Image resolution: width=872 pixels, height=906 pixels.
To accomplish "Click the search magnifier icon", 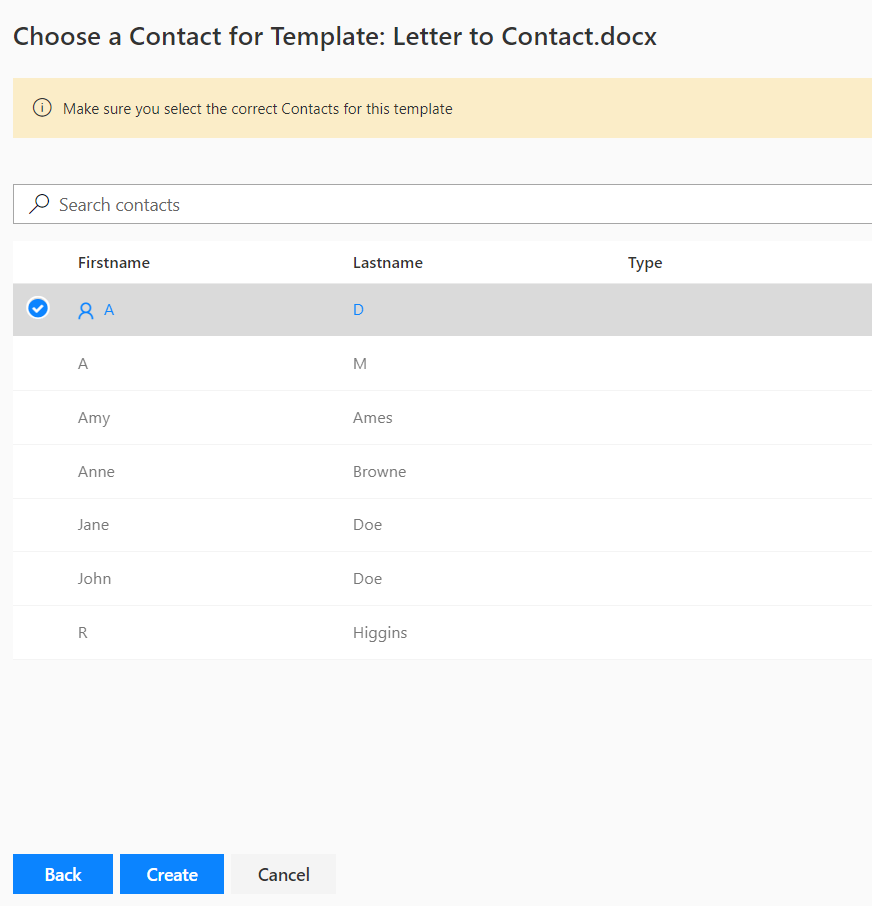I will [39, 204].
